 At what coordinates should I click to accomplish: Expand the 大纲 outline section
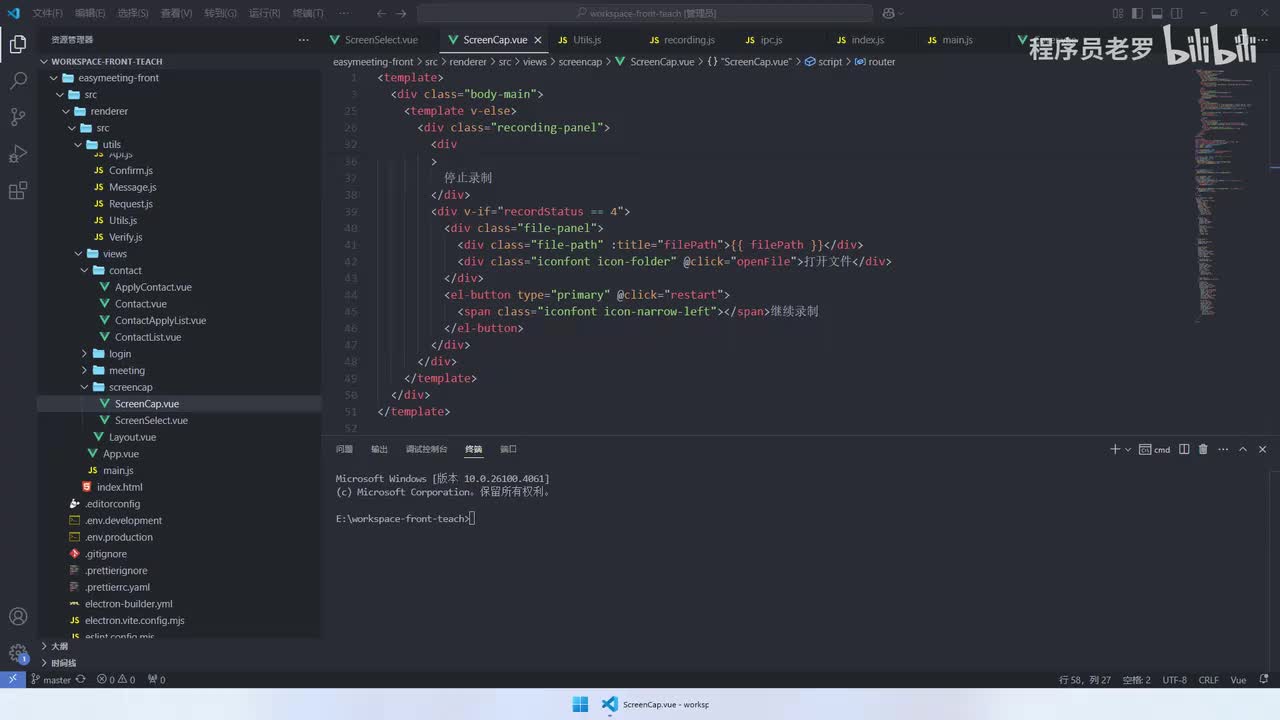pyautogui.click(x=60, y=646)
